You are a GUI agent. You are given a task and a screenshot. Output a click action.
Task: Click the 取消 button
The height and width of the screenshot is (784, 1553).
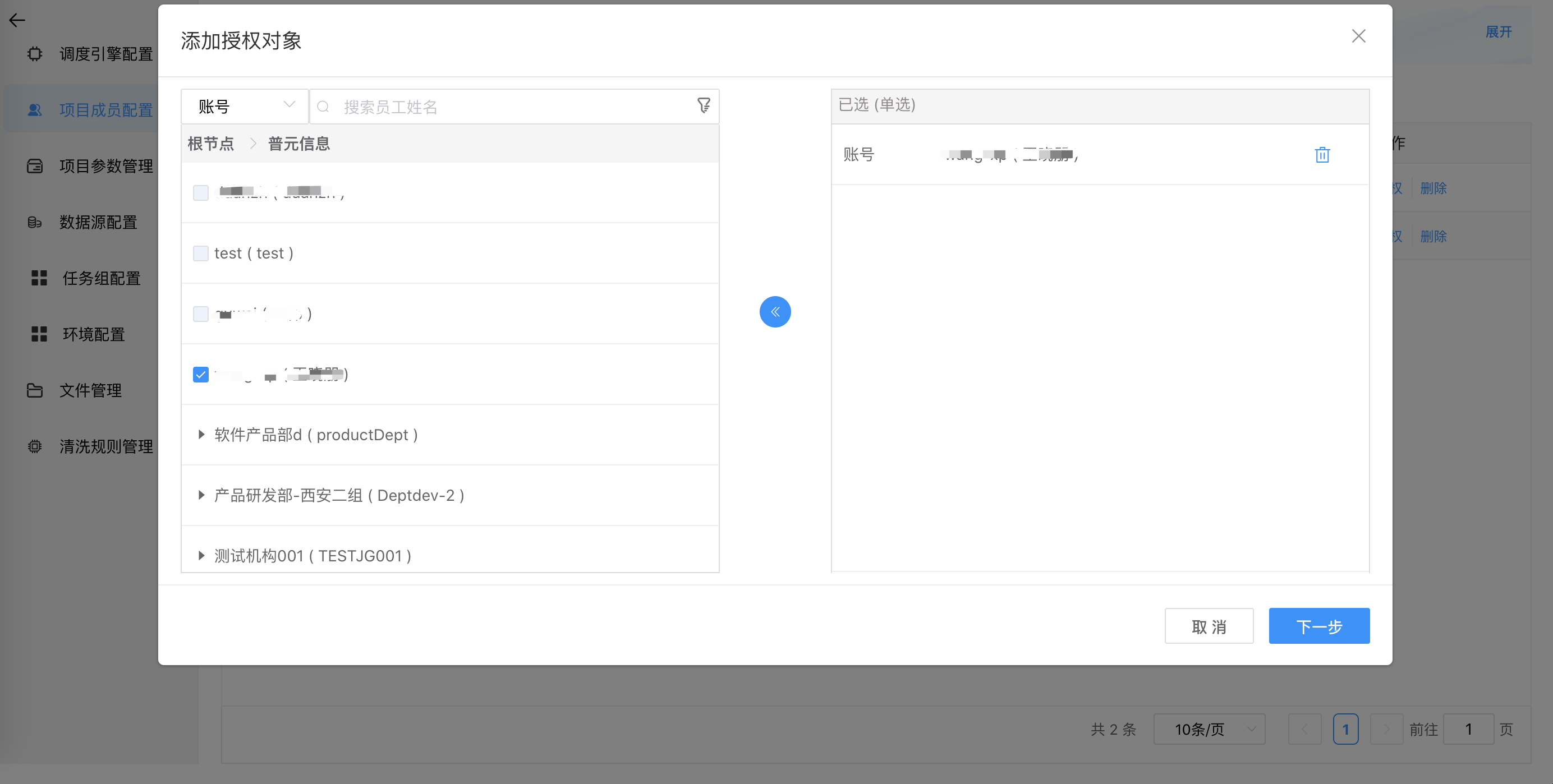coord(1209,626)
